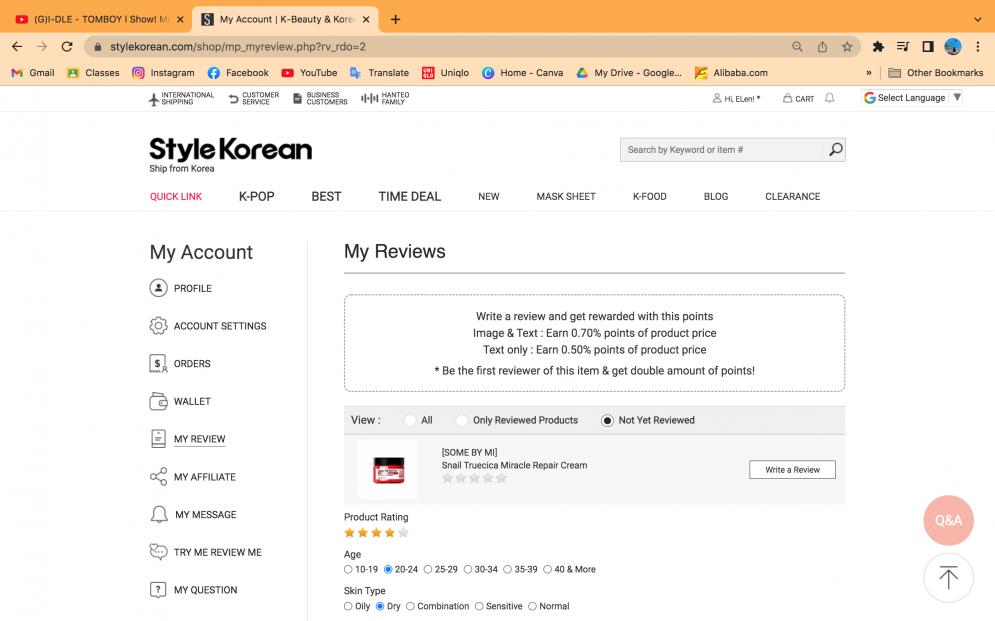Select Only Reviewed Products radio option
This screenshot has height=621, width=995.
coord(462,421)
